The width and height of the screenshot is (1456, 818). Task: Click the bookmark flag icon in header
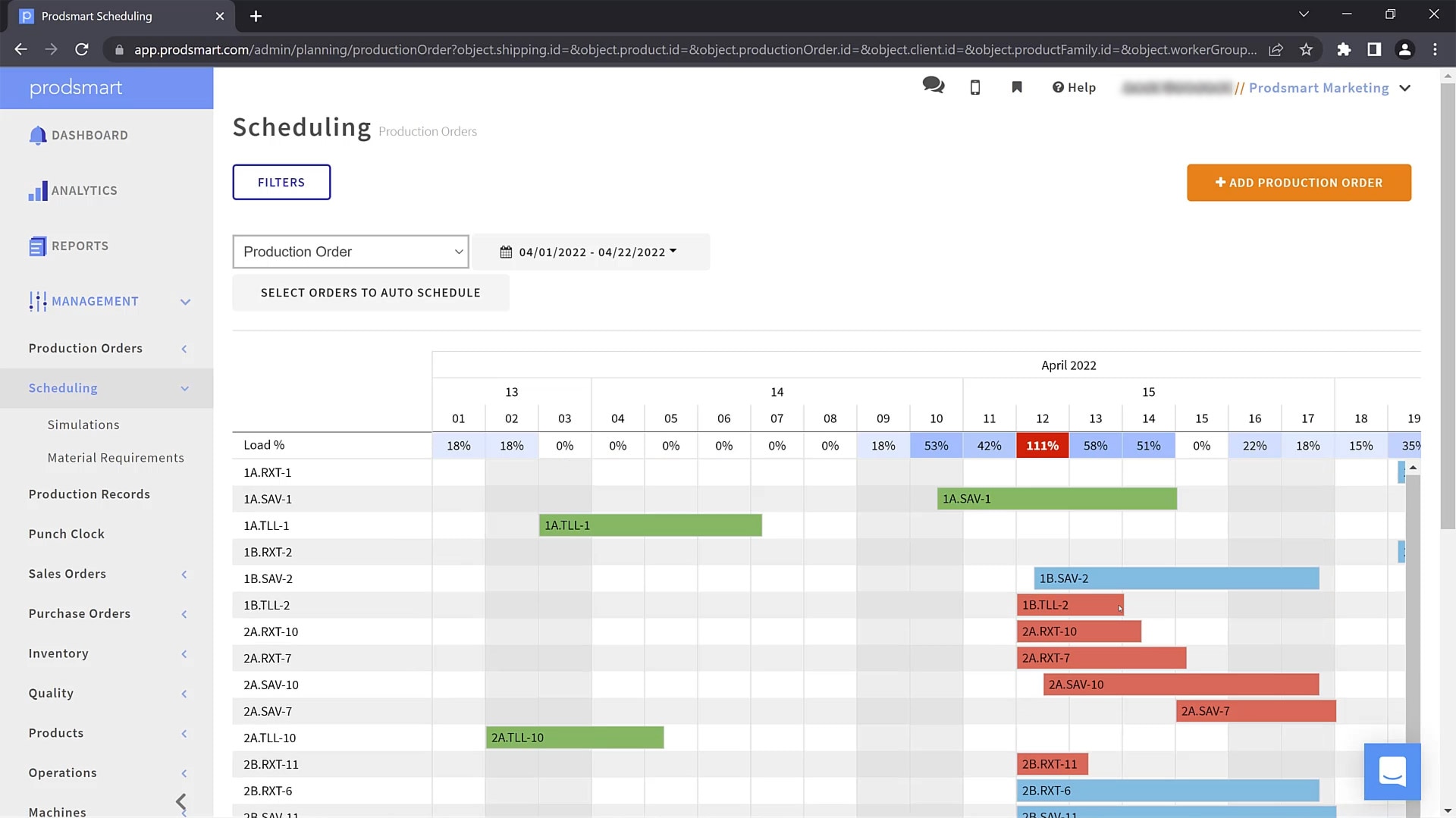(x=1017, y=87)
